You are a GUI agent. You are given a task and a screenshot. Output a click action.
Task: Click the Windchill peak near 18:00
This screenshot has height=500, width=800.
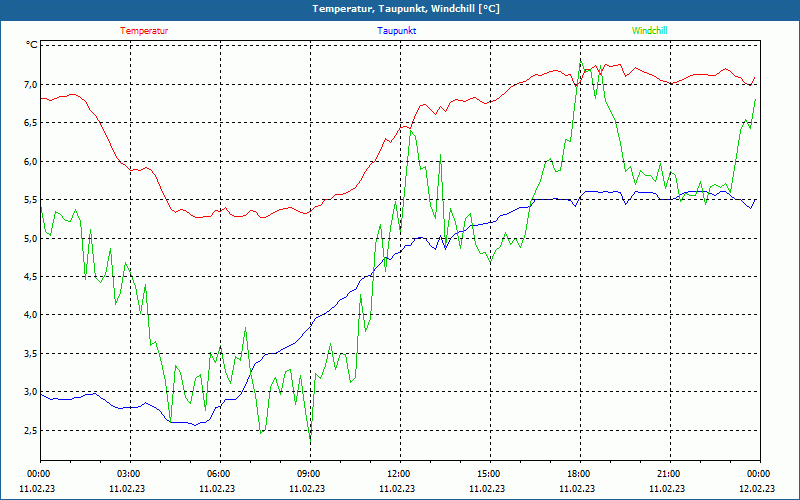pos(581,61)
